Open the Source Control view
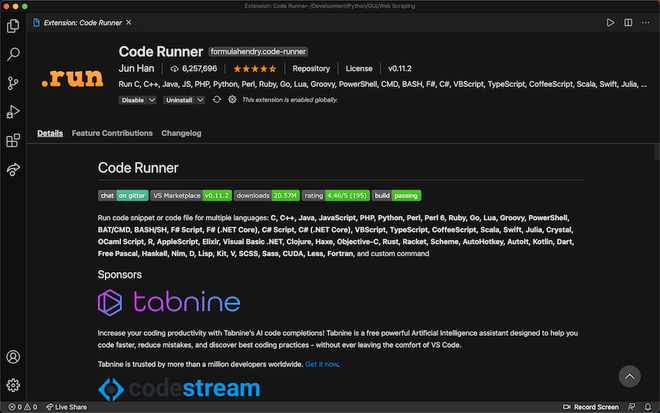The image size is (660, 413). click(13, 83)
